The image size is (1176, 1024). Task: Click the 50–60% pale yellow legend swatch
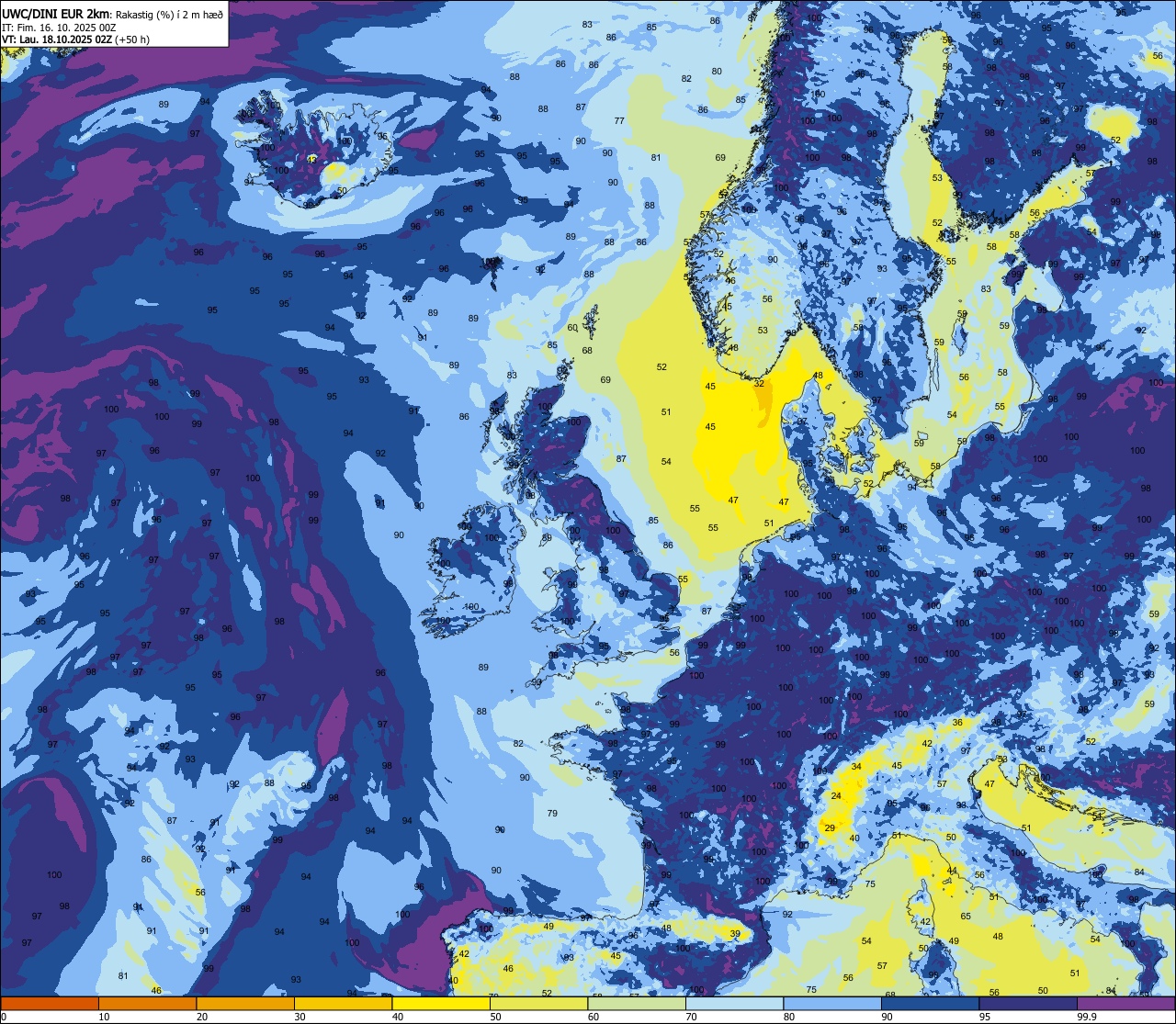[538, 1003]
